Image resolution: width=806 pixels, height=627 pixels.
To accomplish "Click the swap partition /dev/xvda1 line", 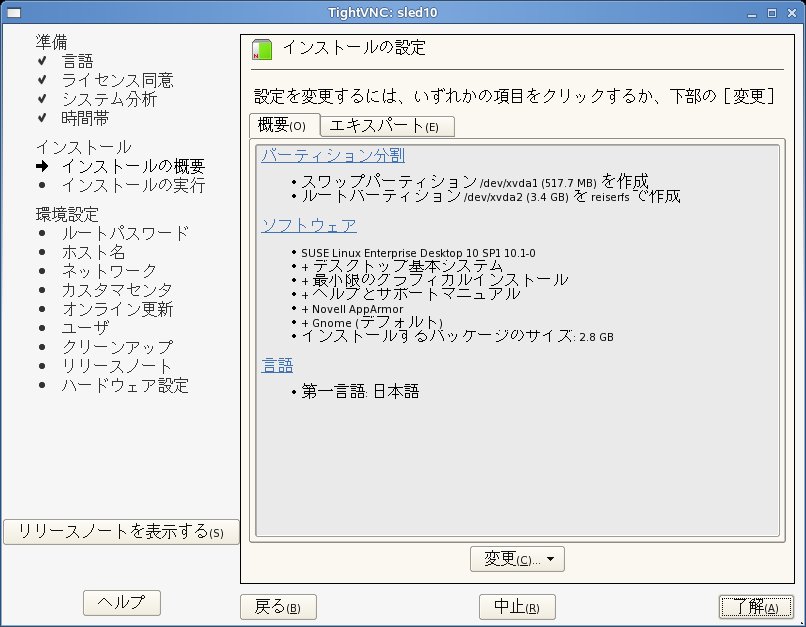I will [475, 181].
